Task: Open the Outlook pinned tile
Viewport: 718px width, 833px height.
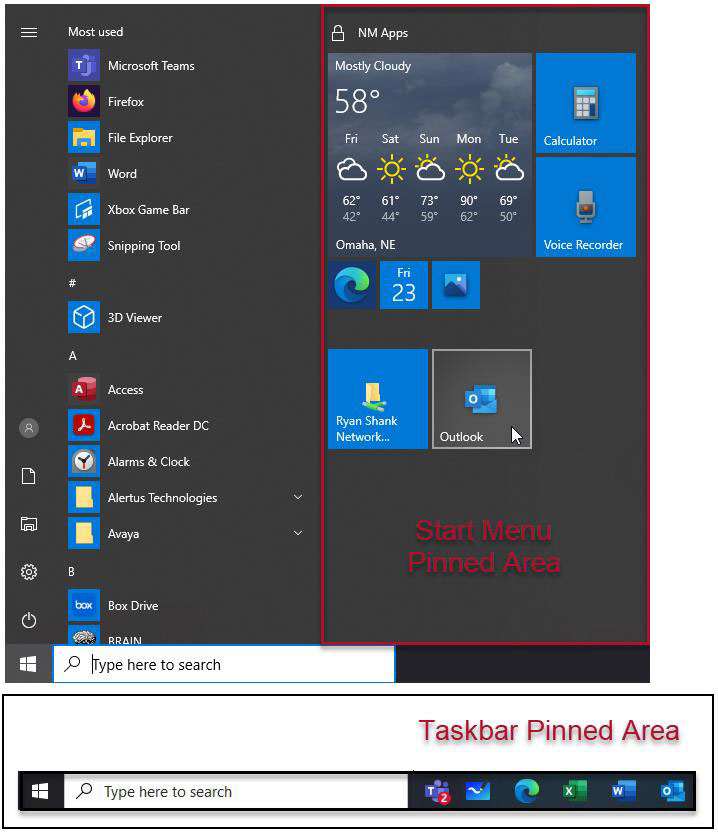Action: point(482,399)
